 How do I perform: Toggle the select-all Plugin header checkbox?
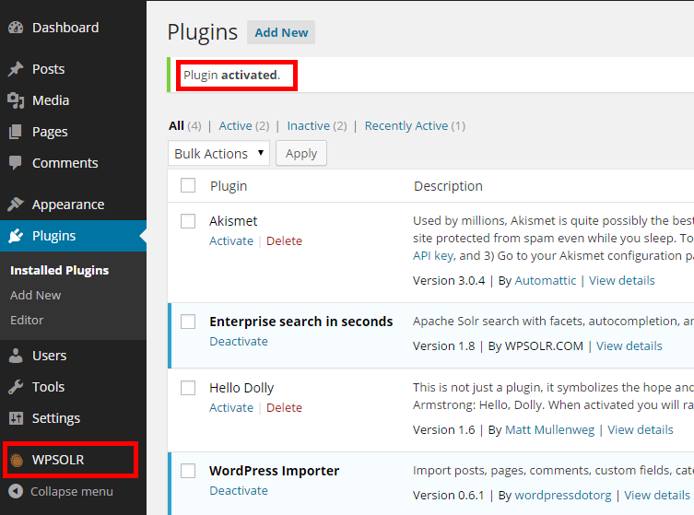point(188,186)
